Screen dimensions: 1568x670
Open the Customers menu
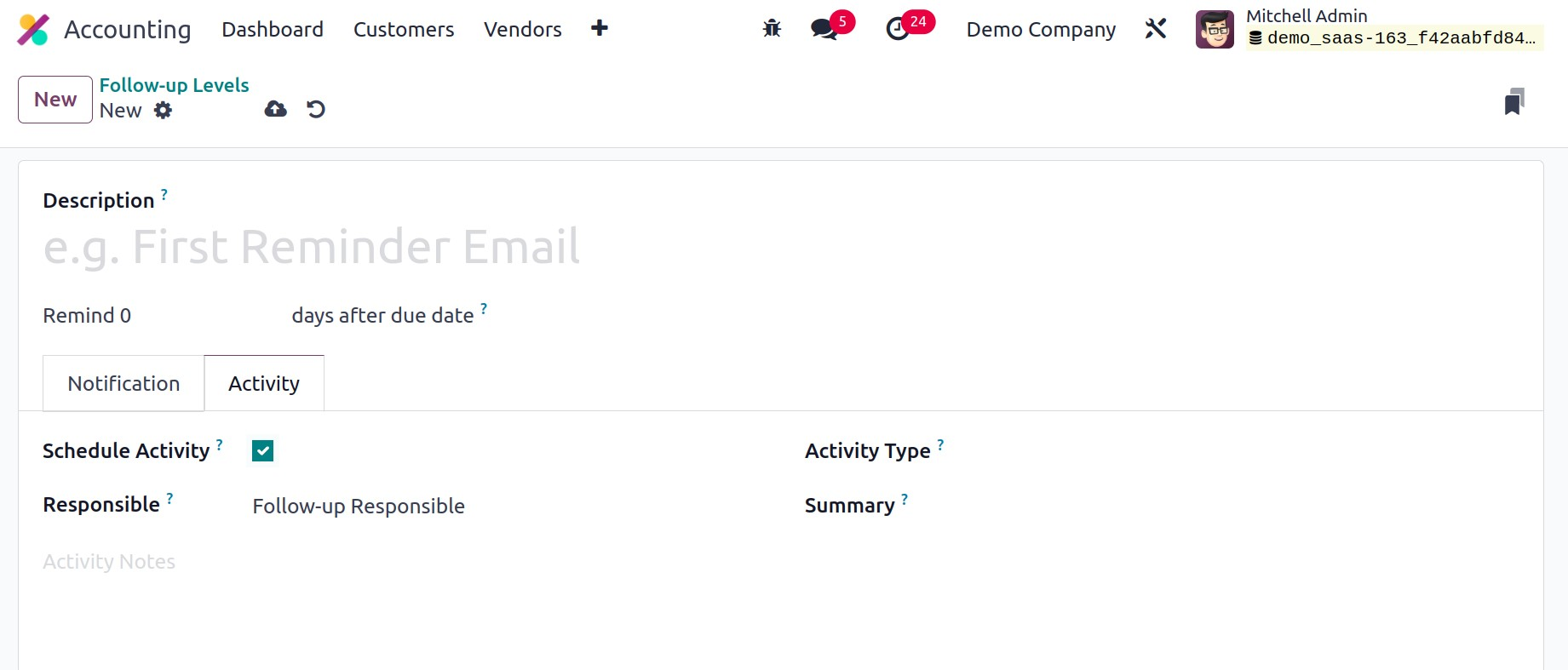pyautogui.click(x=404, y=30)
